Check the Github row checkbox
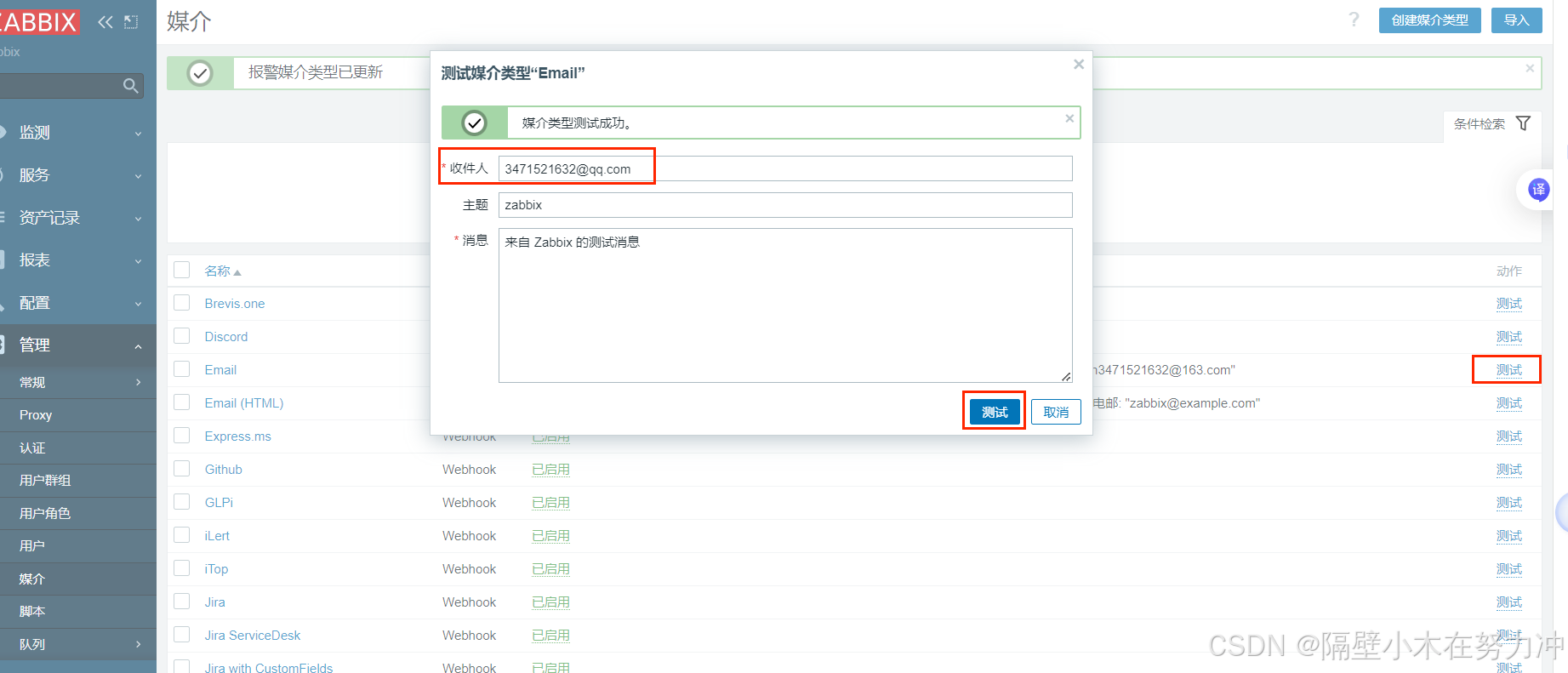The image size is (1568, 673). point(182,469)
